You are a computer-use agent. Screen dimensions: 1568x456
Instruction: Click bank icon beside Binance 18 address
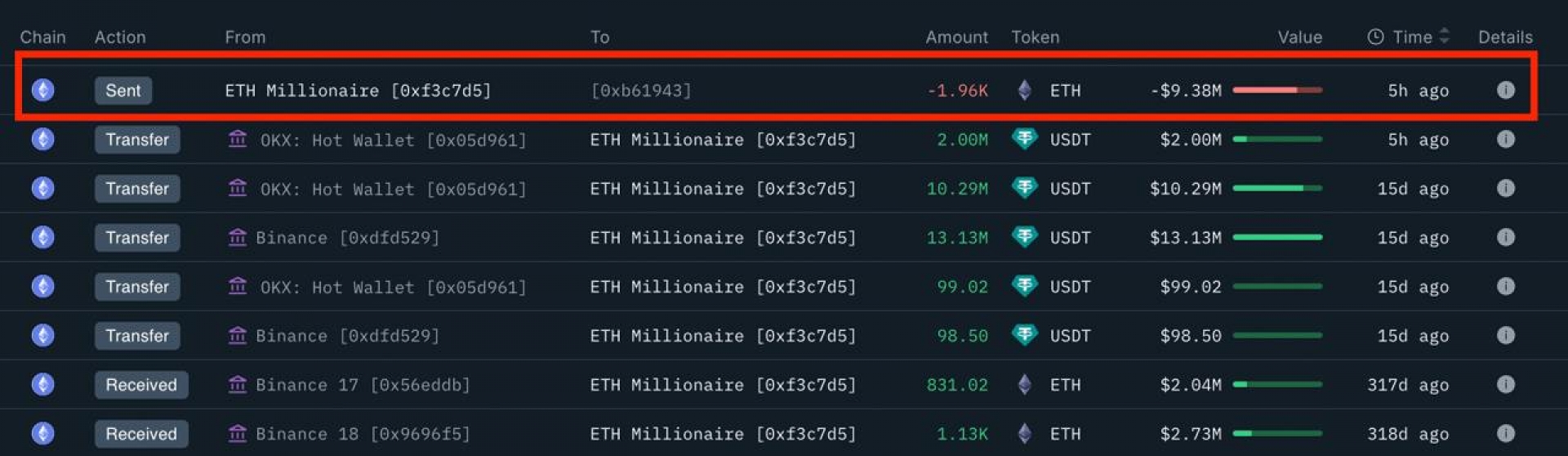[x=238, y=433]
